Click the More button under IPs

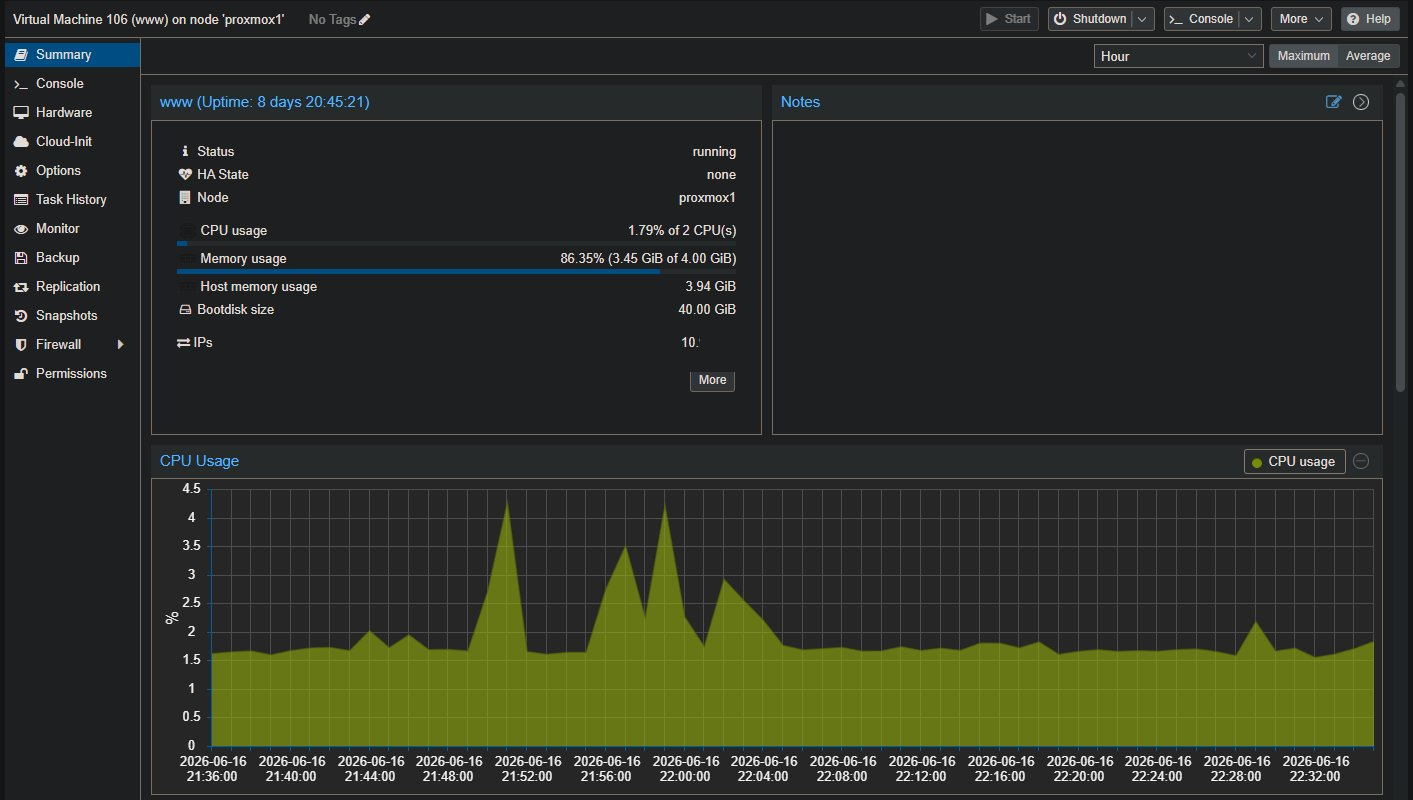pyautogui.click(x=712, y=380)
